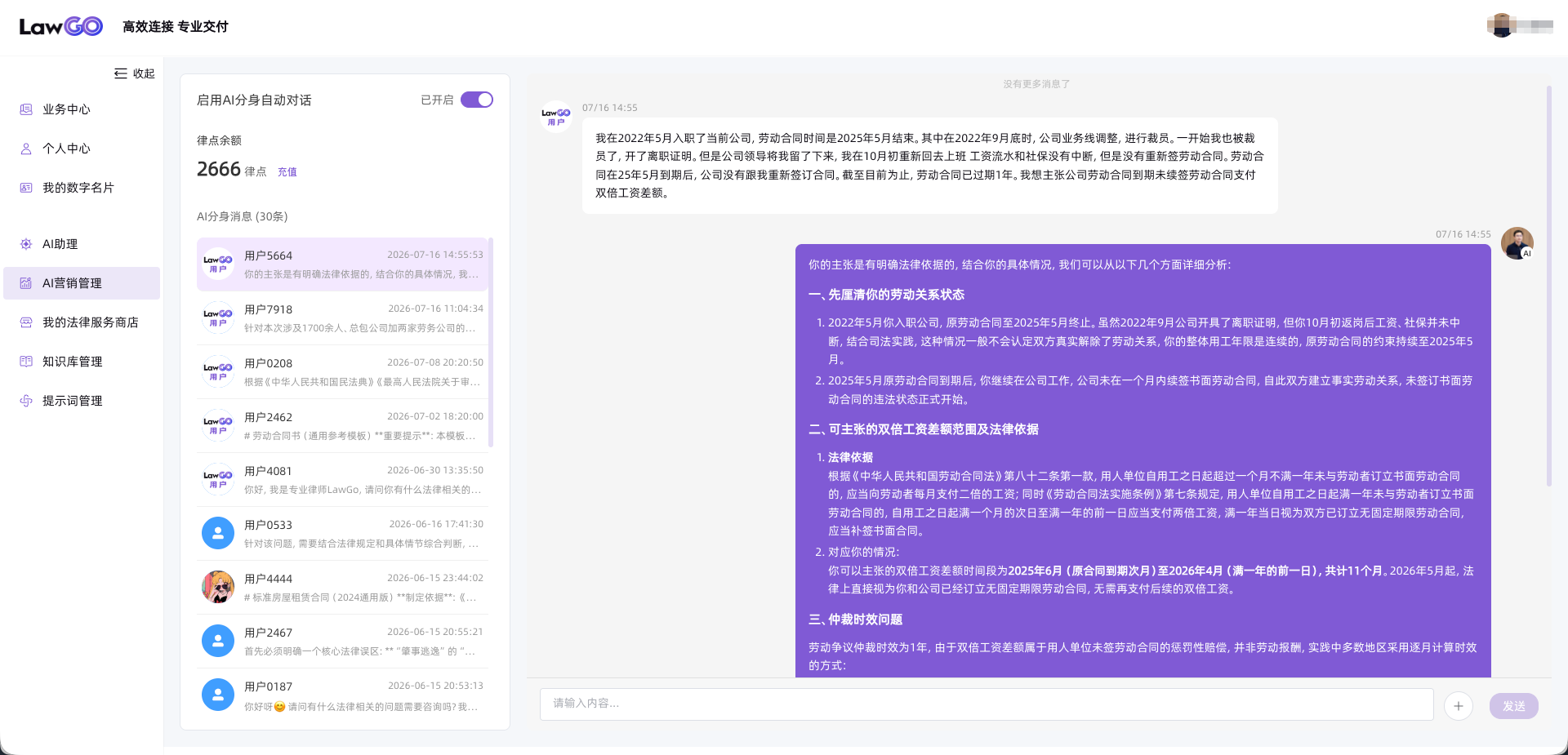Click the 发送 send button

(x=1514, y=706)
